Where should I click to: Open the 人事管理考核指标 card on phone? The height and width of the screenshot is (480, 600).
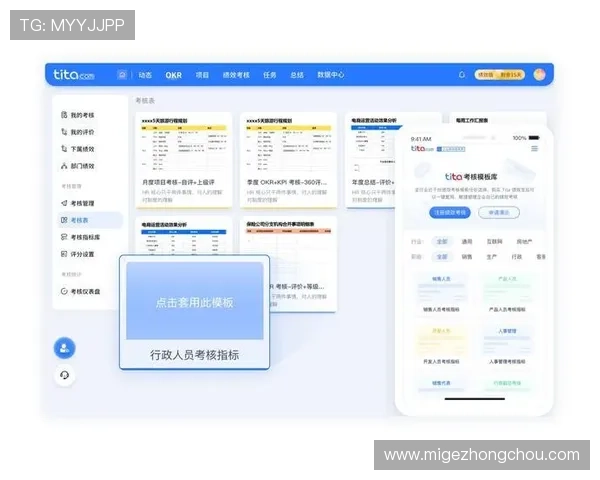(507, 346)
